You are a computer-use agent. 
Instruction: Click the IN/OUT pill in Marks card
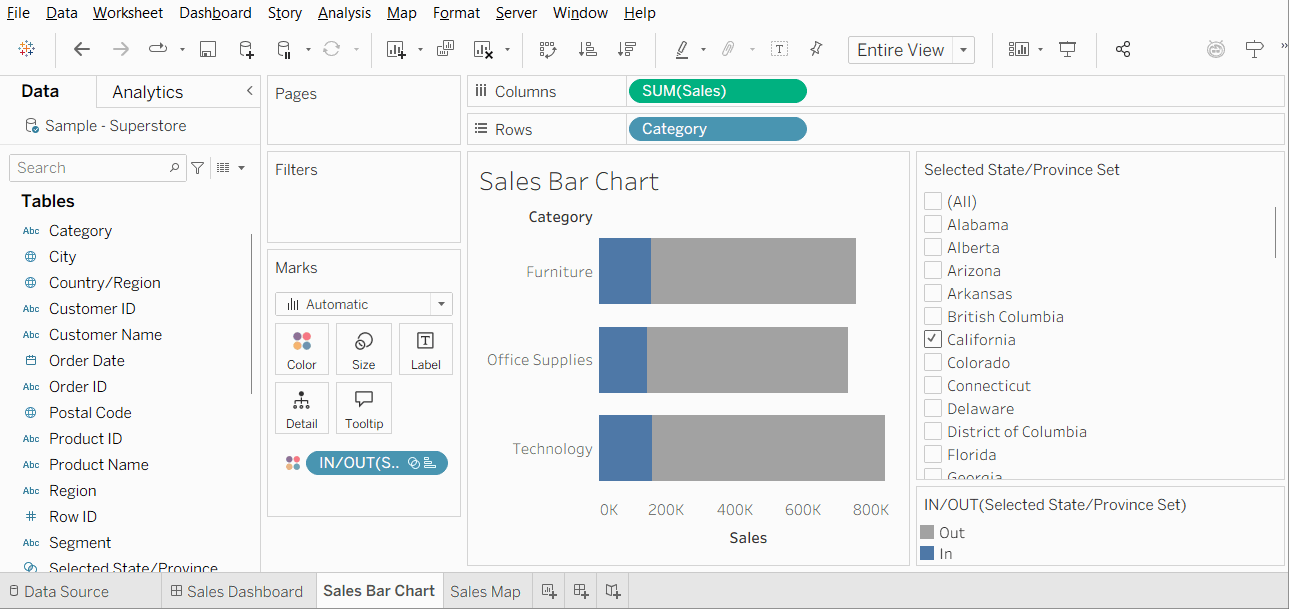(377, 463)
